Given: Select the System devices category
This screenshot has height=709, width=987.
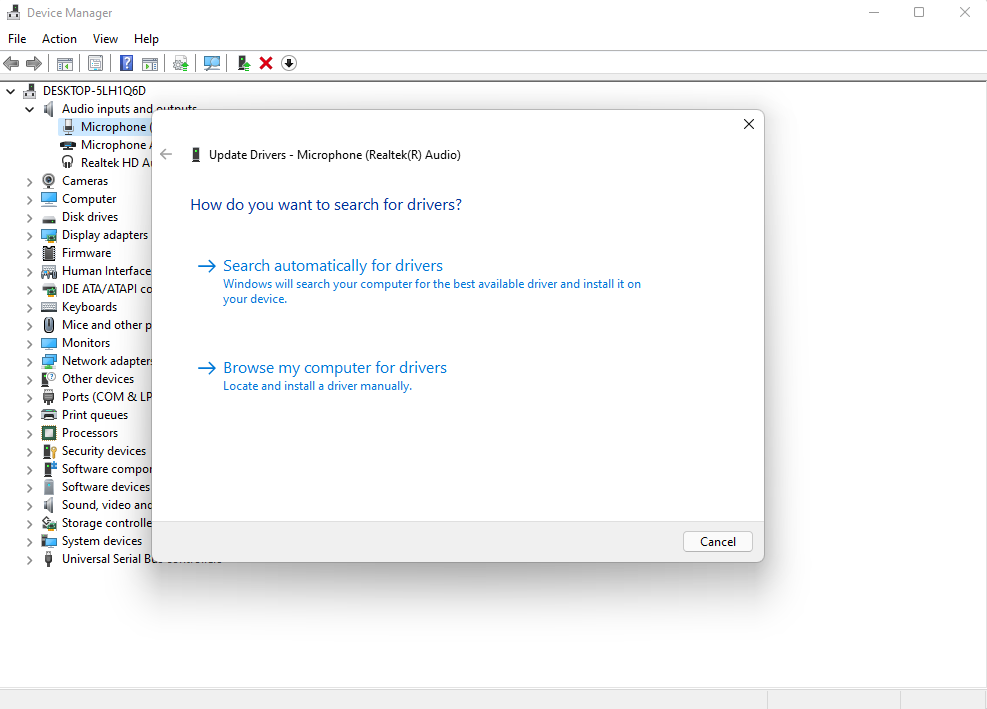Looking at the screenshot, I should (101, 541).
